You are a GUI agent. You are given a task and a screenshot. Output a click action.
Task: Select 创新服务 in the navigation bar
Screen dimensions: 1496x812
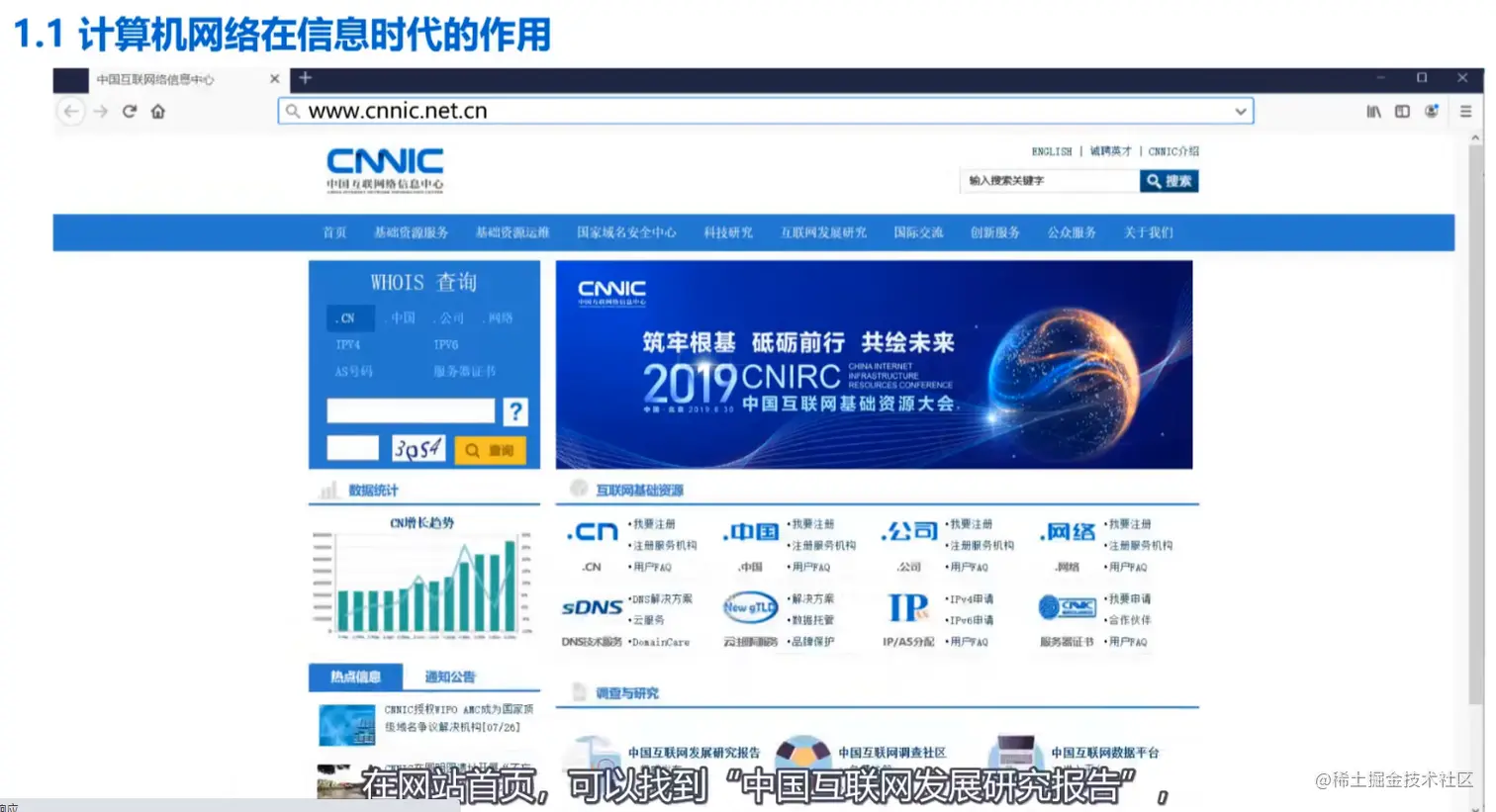[x=994, y=232]
